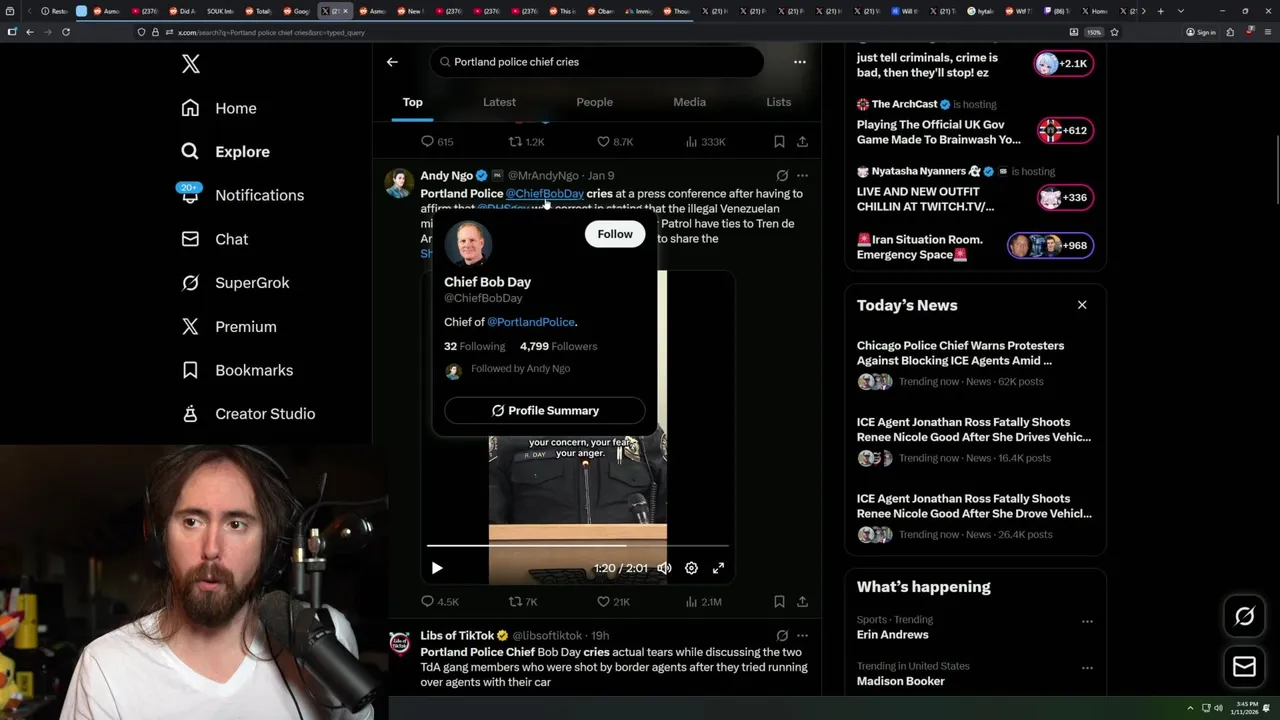
Task: Open the ICE Agent story with 16.4K posts
Action: [975, 440]
